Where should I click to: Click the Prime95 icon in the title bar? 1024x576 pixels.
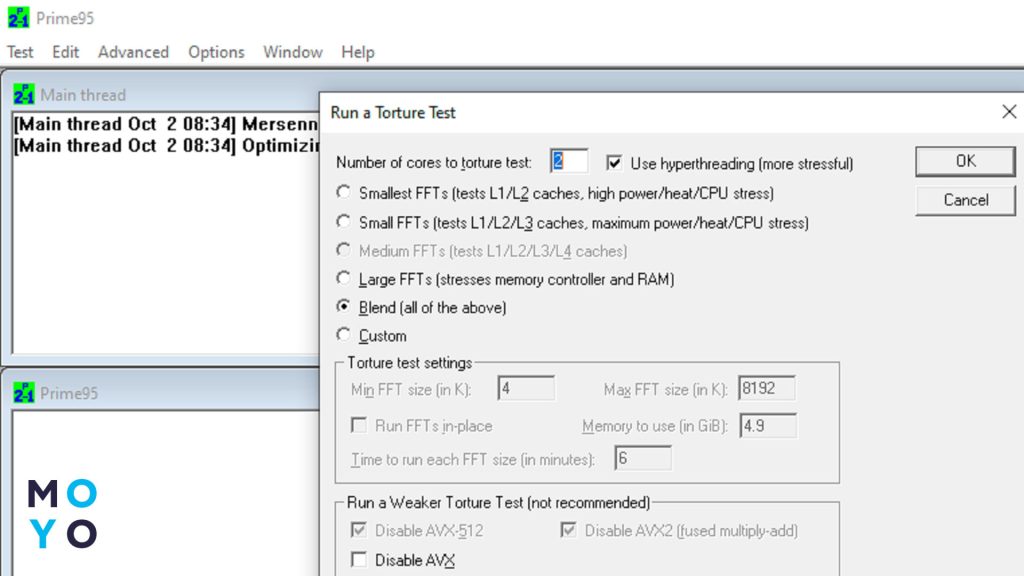tap(18, 18)
